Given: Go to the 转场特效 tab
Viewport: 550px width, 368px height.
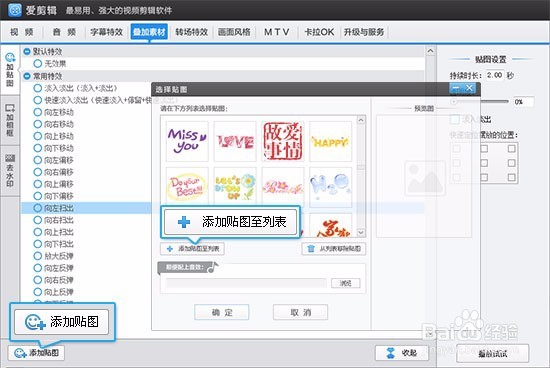Looking at the screenshot, I should (x=192, y=32).
